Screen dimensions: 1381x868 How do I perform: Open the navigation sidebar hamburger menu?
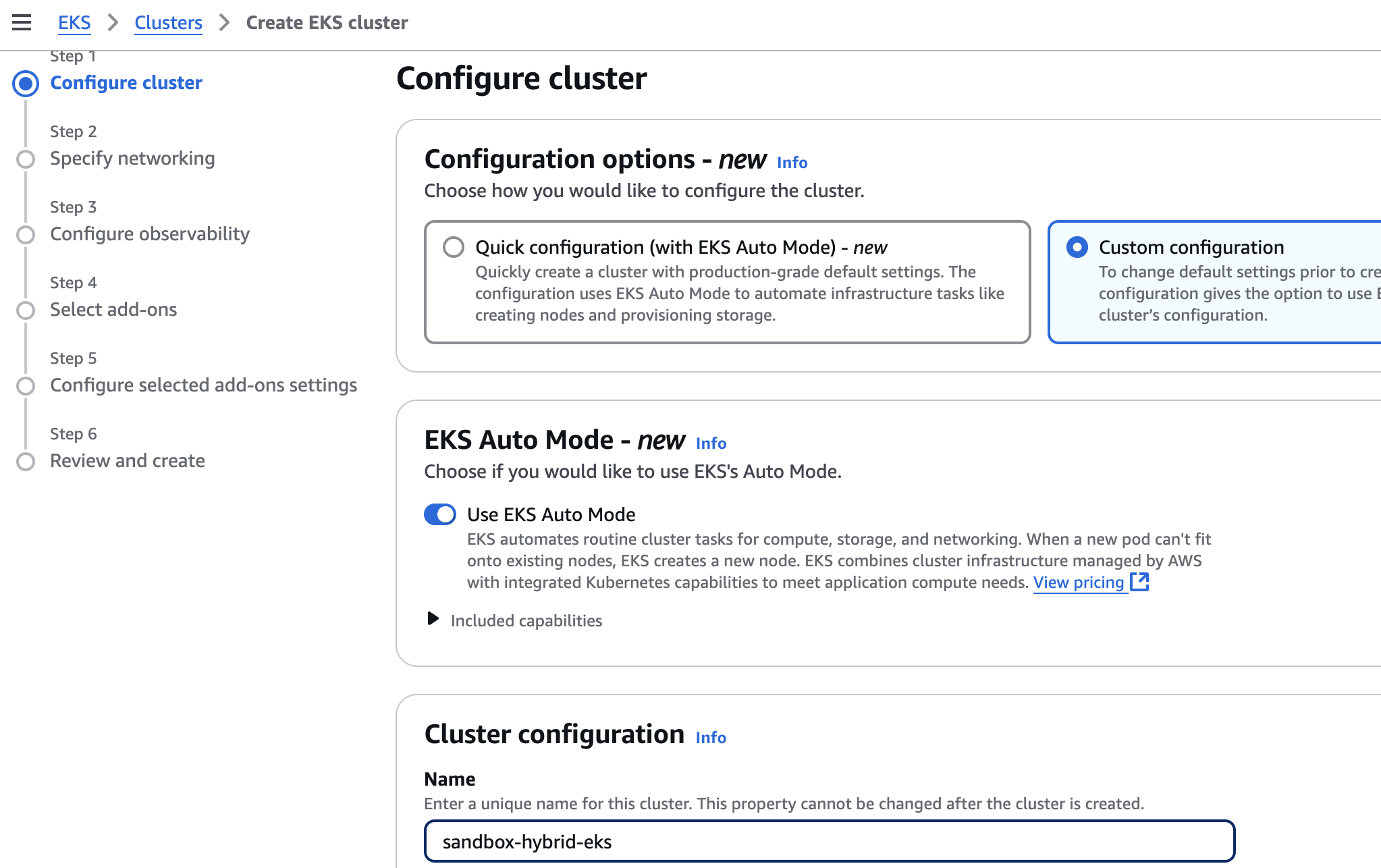(22, 22)
